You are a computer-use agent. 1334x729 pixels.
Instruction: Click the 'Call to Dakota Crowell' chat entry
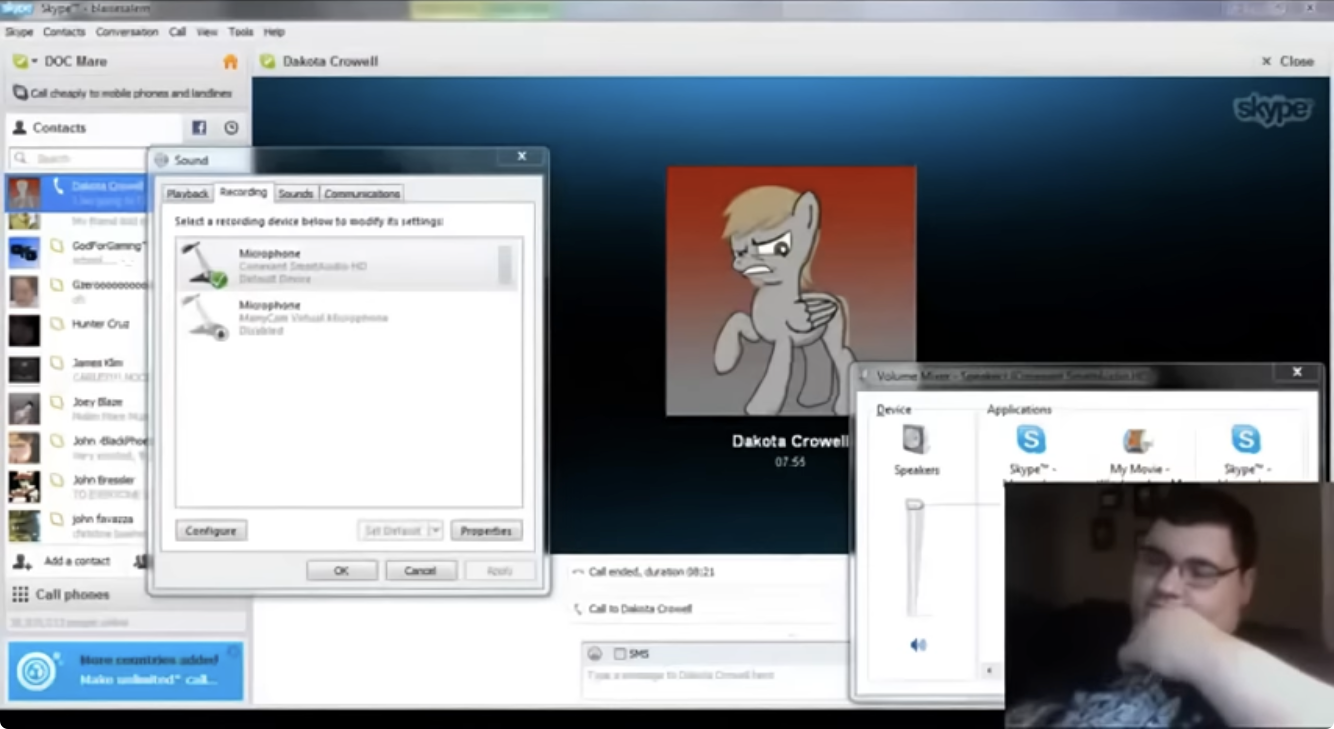[x=640, y=609]
